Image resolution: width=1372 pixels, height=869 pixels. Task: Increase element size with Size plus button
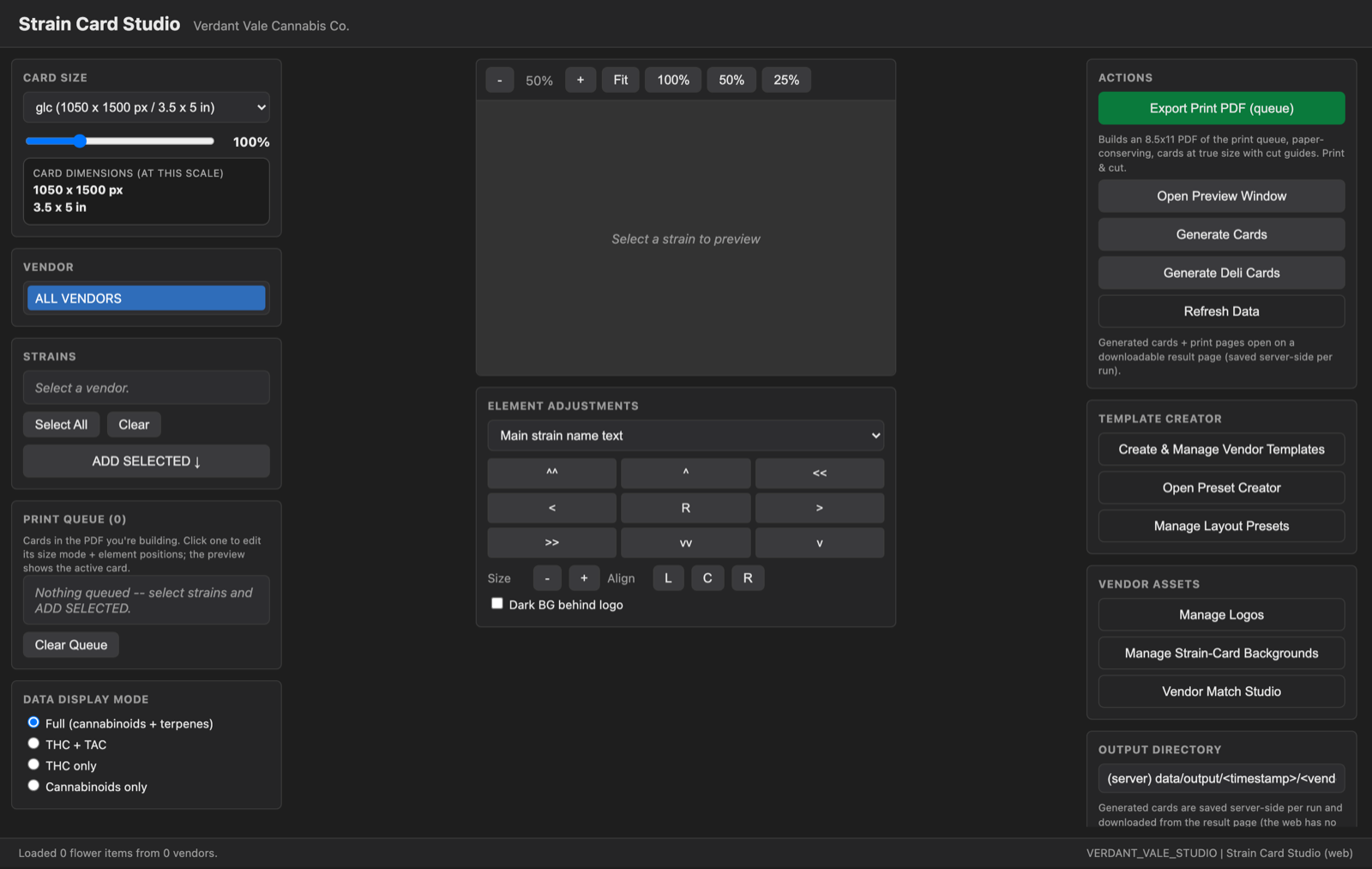pyautogui.click(x=584, y=578)
